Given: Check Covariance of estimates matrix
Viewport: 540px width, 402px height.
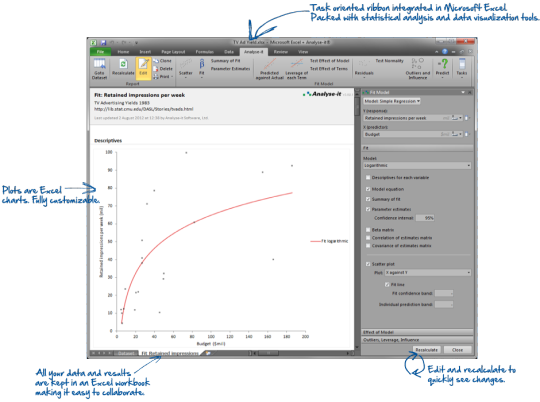Looking at the screenshot, I should (x=368, y=246).
